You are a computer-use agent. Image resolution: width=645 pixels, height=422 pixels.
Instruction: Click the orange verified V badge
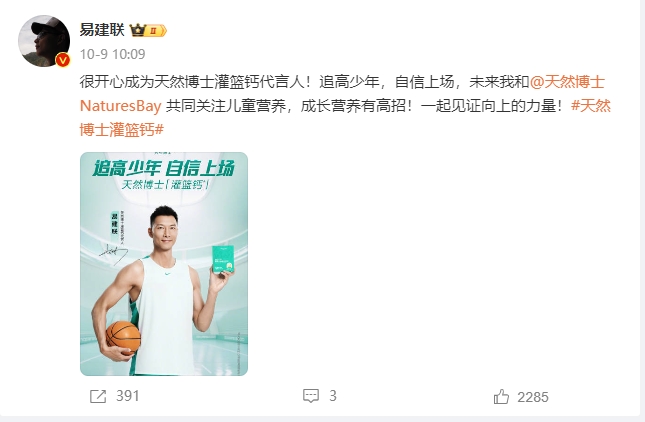[63, 61]
